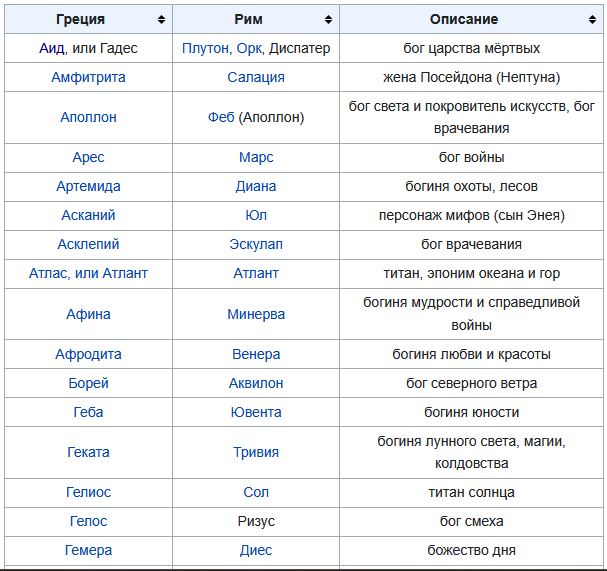Open the Амфитрита article link
Viewport: 607px width, 571px height.
[88, 77]
